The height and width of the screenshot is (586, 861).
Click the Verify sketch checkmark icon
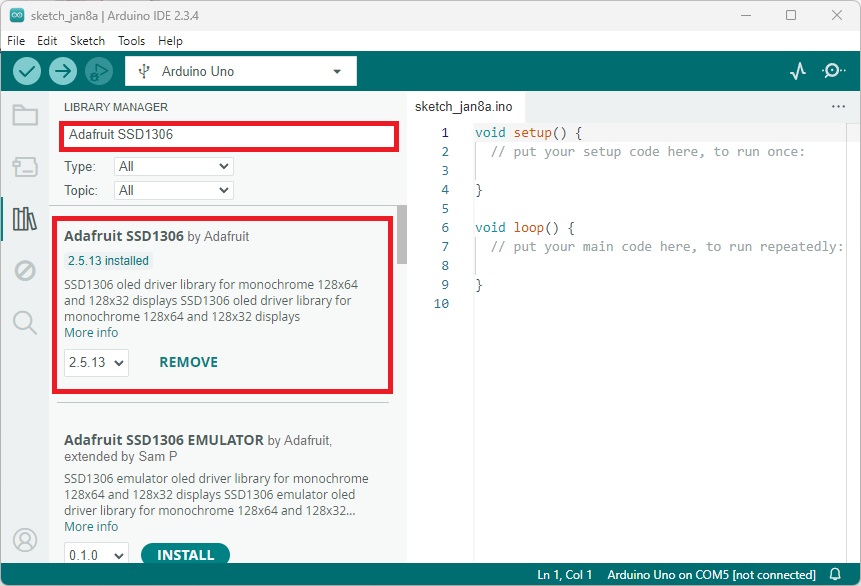click(27, 71)
